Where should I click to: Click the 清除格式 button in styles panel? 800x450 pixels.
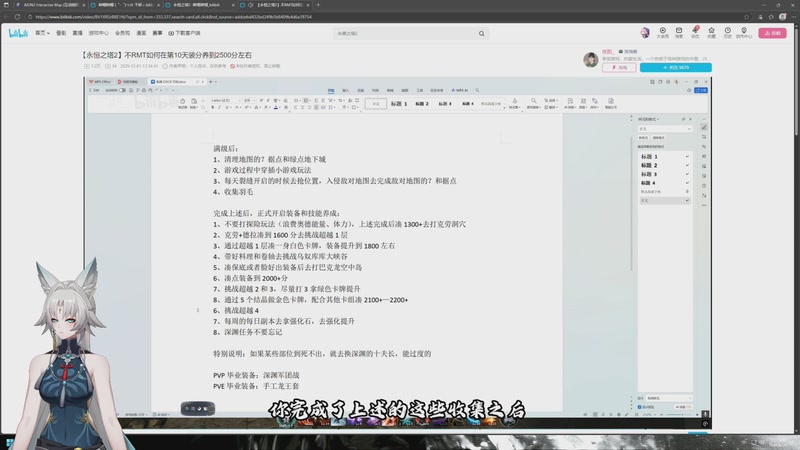(658, 138)
